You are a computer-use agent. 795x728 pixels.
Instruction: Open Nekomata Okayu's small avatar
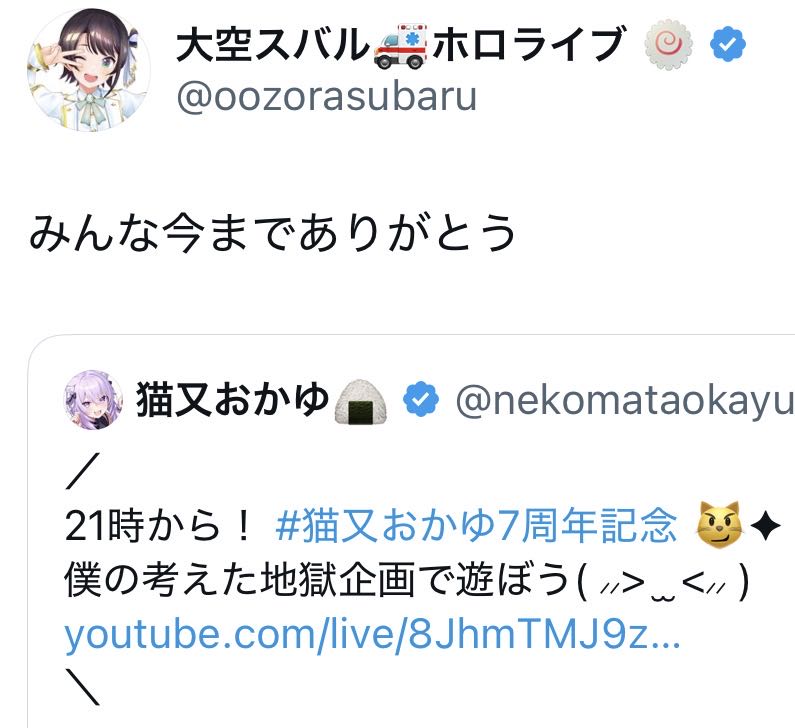(x=93, y=399)
